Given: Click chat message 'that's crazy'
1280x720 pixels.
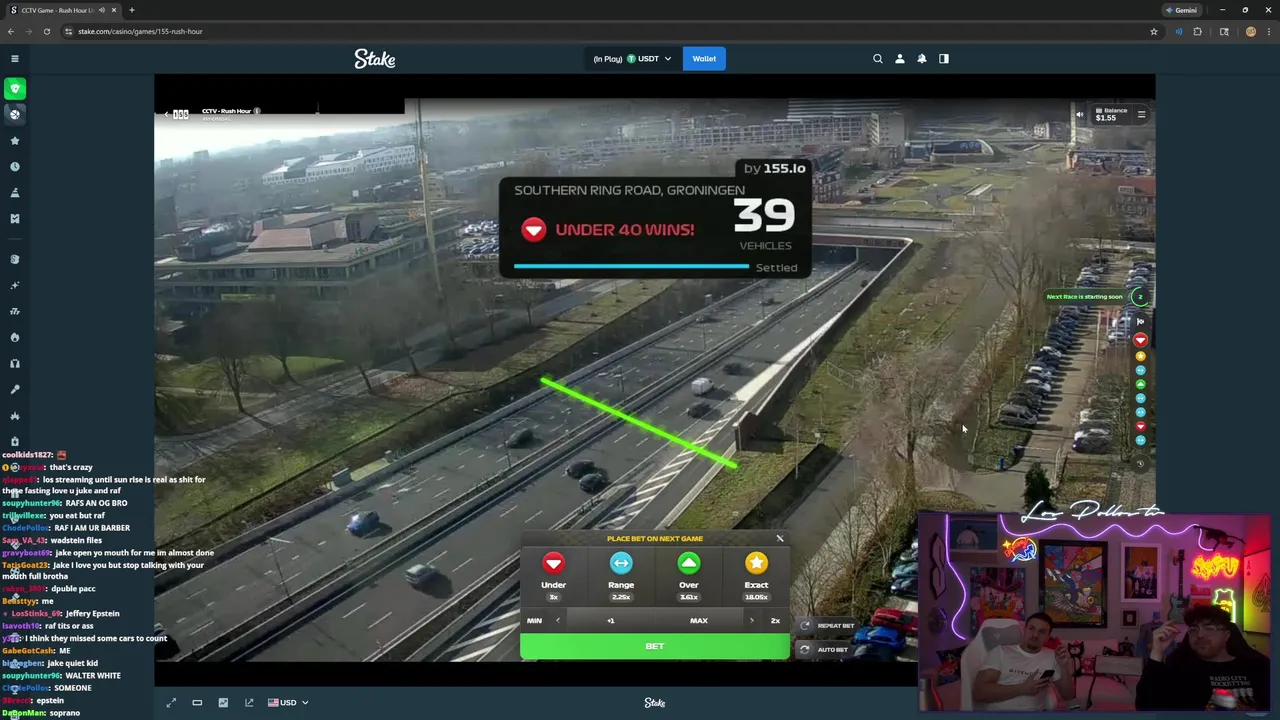Looking at the screenshot, I should tap(70, 468).
